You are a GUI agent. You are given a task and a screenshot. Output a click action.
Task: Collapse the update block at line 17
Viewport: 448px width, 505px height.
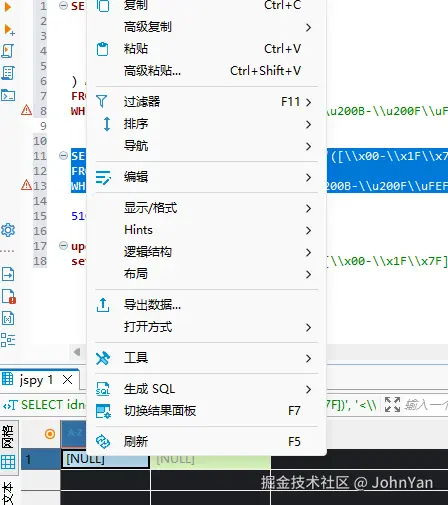click(x=63, y=245)
